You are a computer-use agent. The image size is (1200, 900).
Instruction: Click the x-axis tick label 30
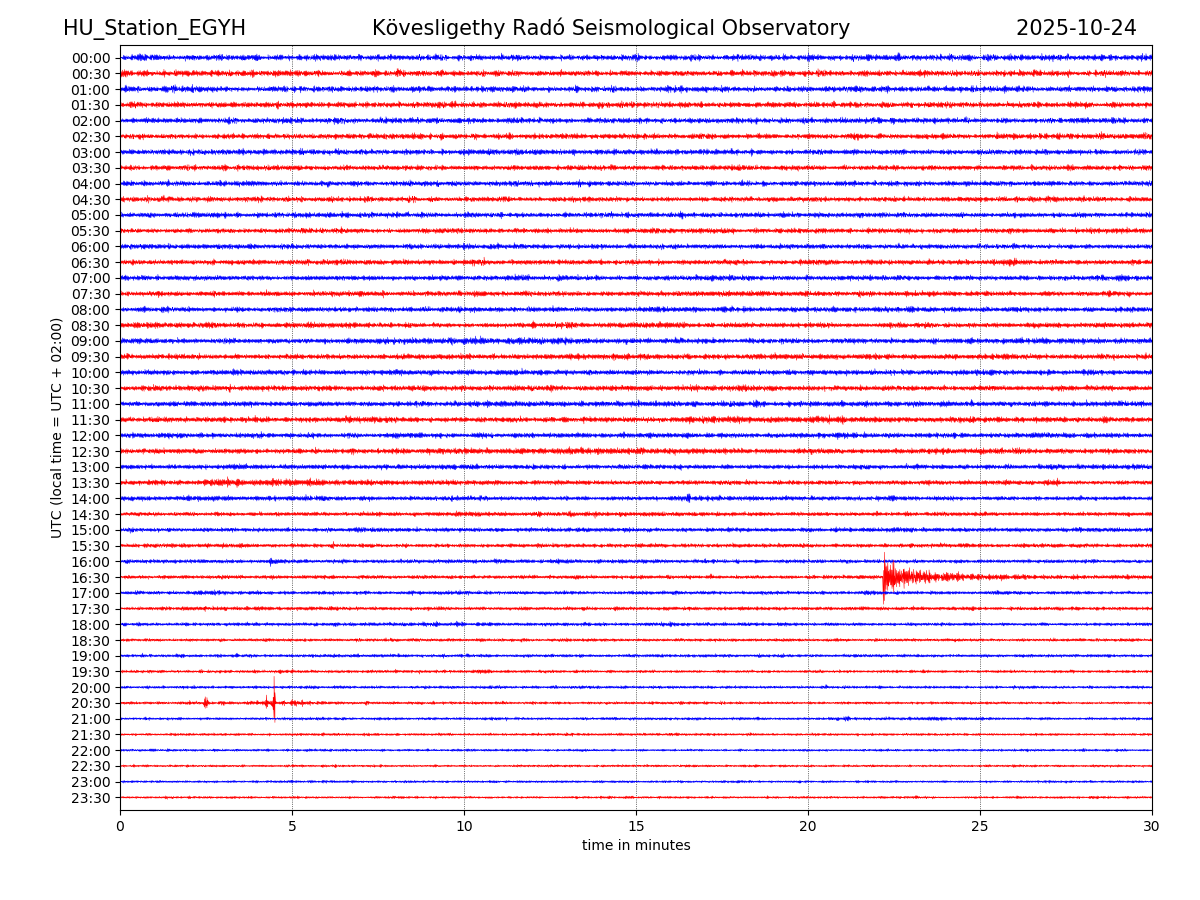pos(1152,826)
